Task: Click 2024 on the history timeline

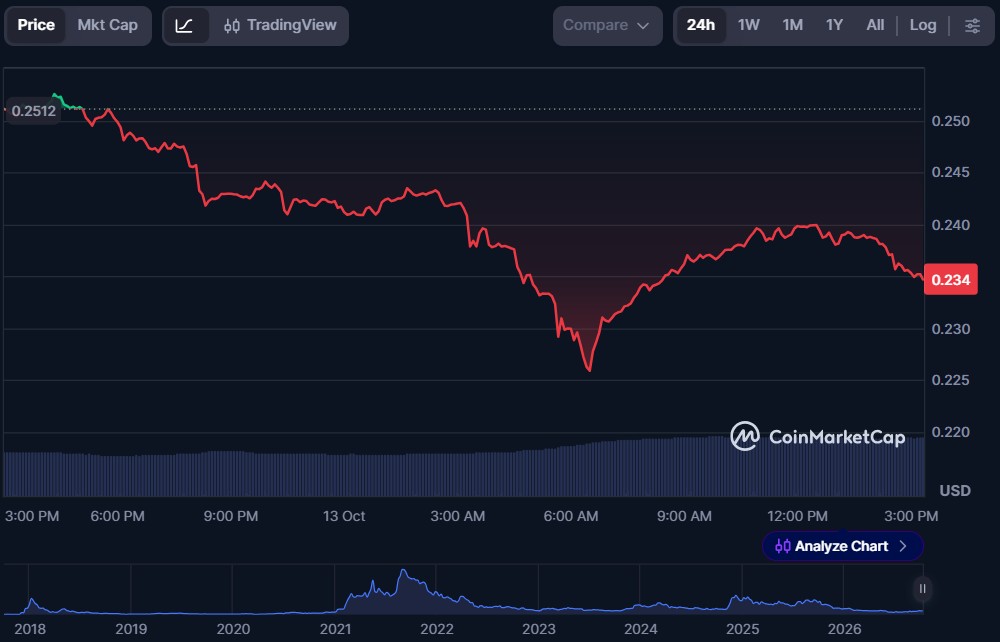Action: pos(640,629)
